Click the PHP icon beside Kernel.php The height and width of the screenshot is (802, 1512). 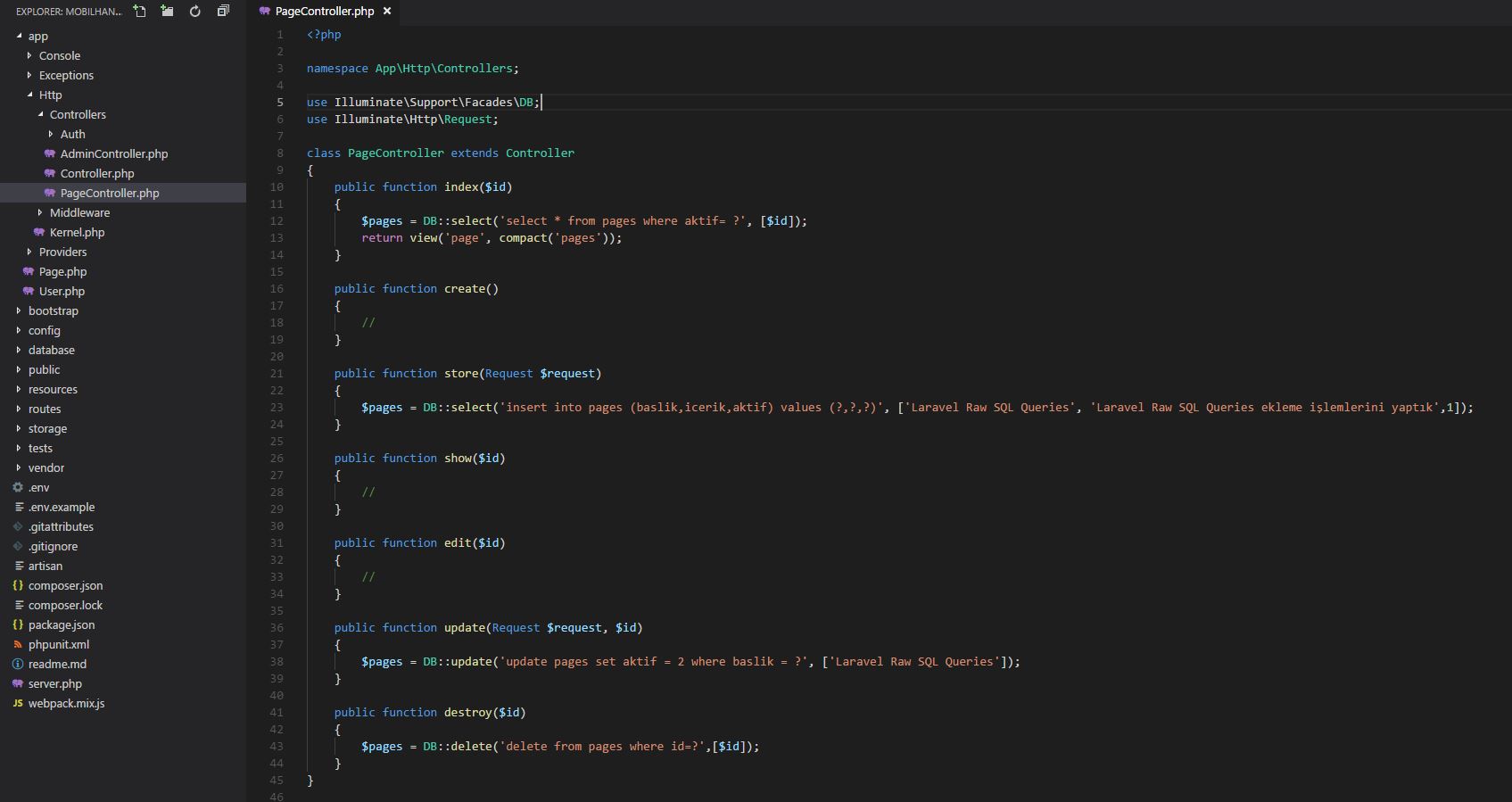[x=39, y=232]
